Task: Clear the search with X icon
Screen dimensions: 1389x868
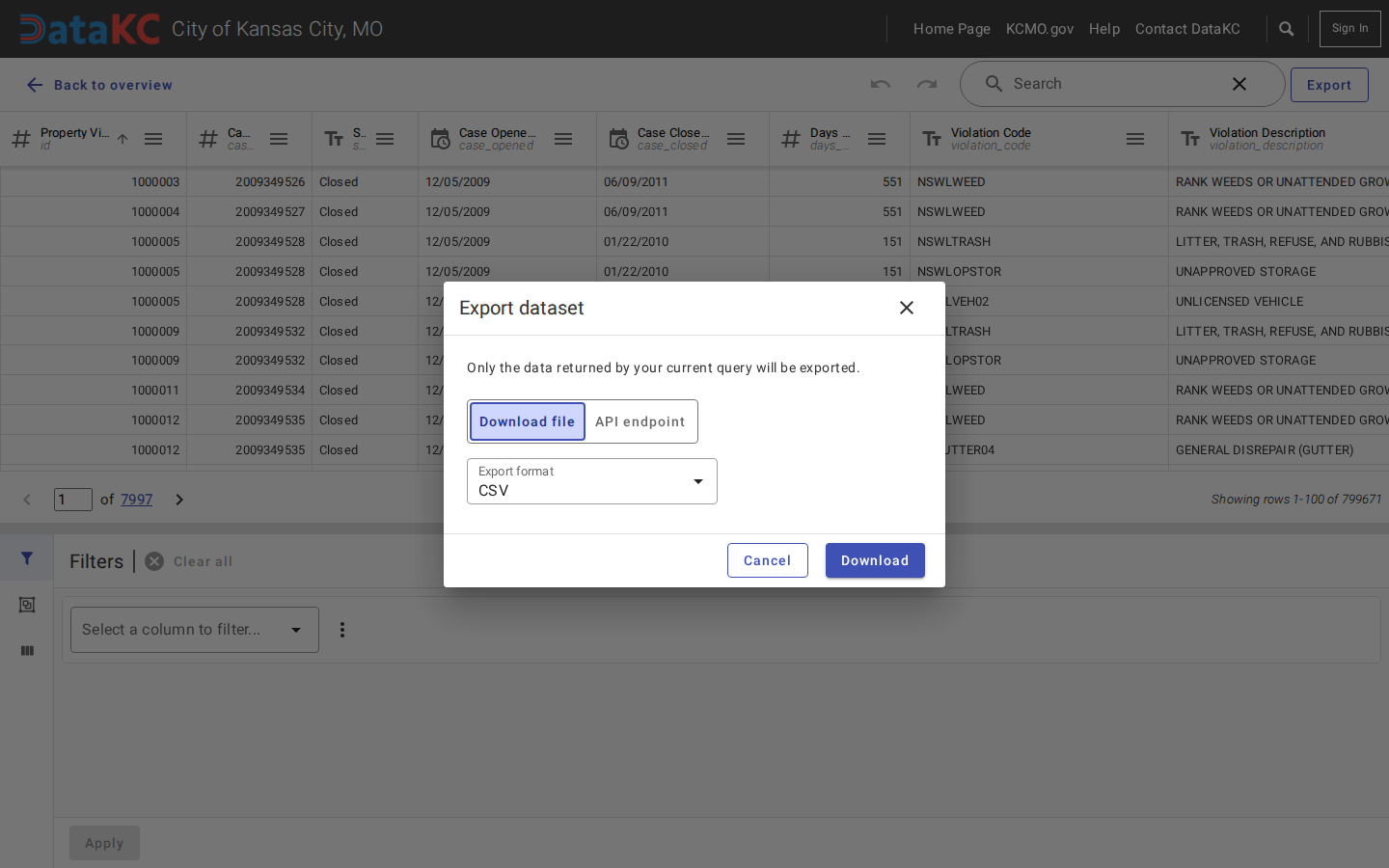Action: pyautogui.click(x=1239, y=84)
